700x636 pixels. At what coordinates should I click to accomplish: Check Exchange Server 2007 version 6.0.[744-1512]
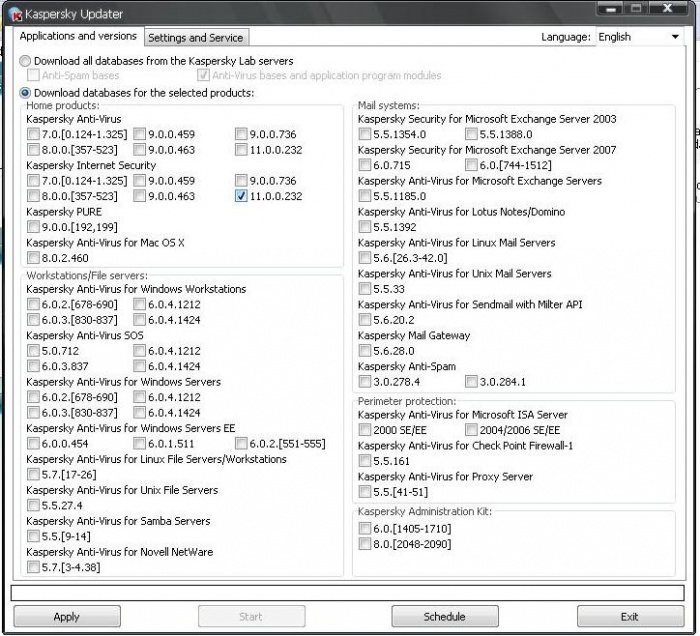pos(471,165)
